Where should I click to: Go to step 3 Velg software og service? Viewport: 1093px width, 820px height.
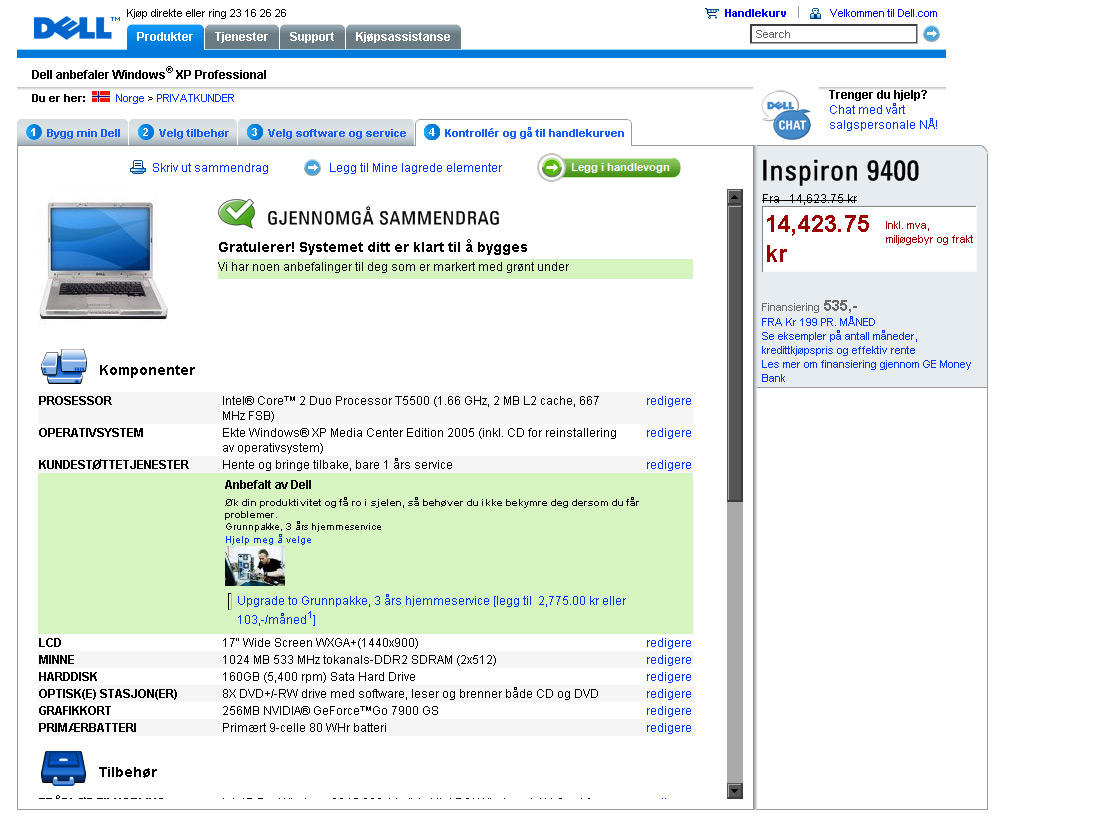point(327,132)
